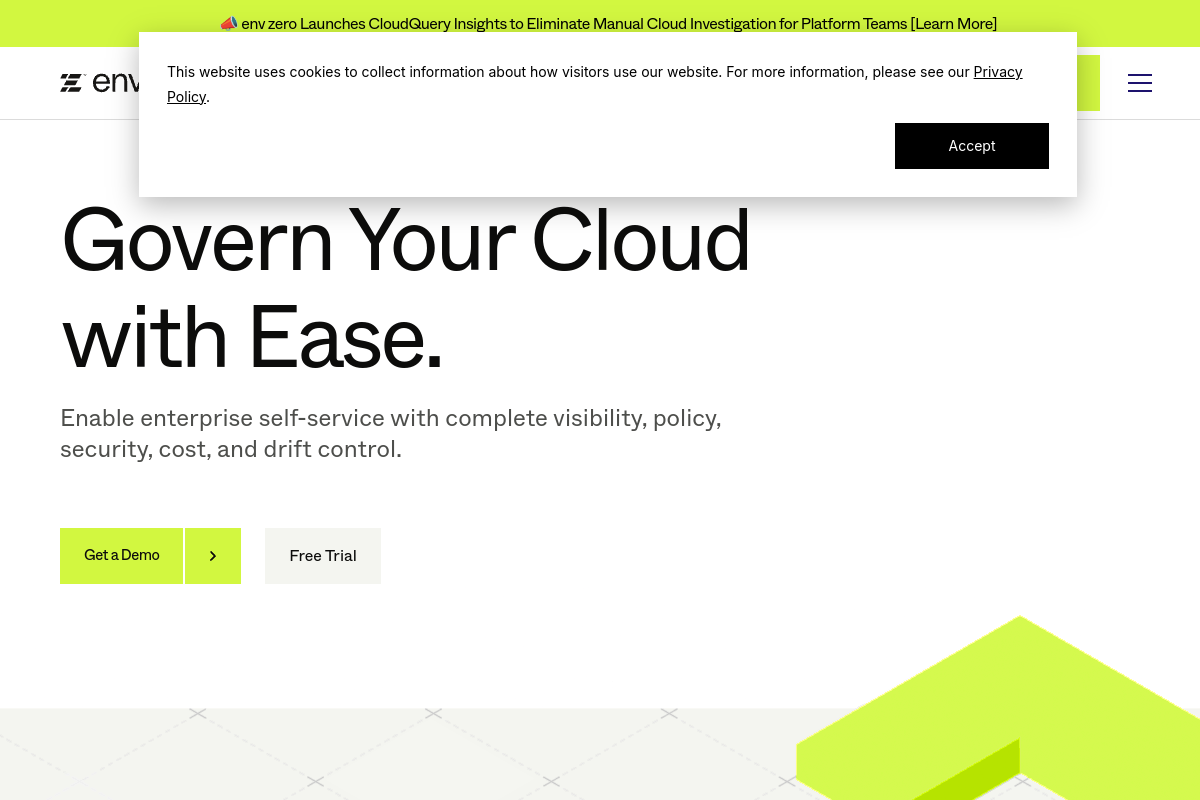Click the green button behind the cookie dialog

point(1088,83)
